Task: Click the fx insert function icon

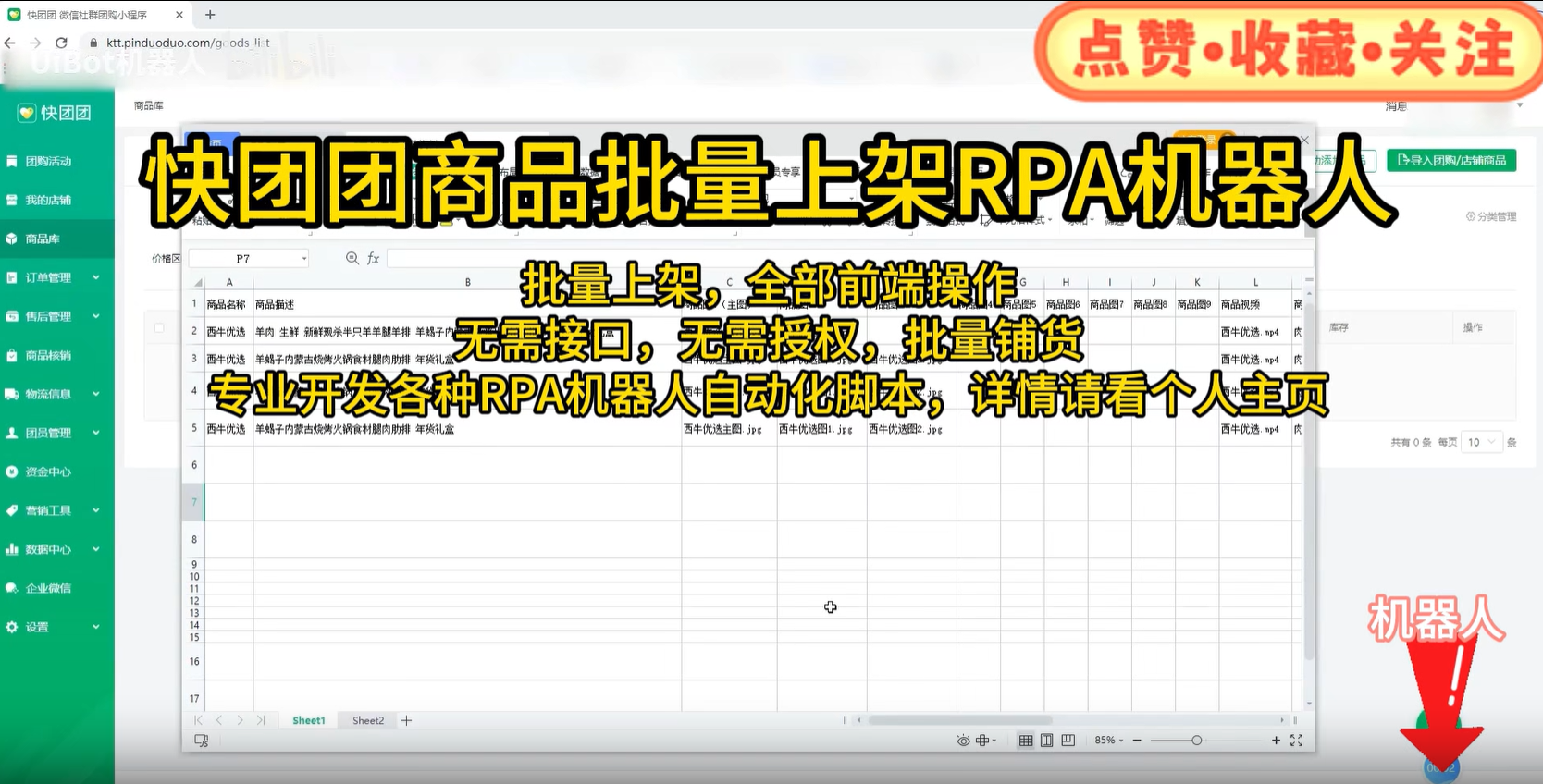Action: 374,259
